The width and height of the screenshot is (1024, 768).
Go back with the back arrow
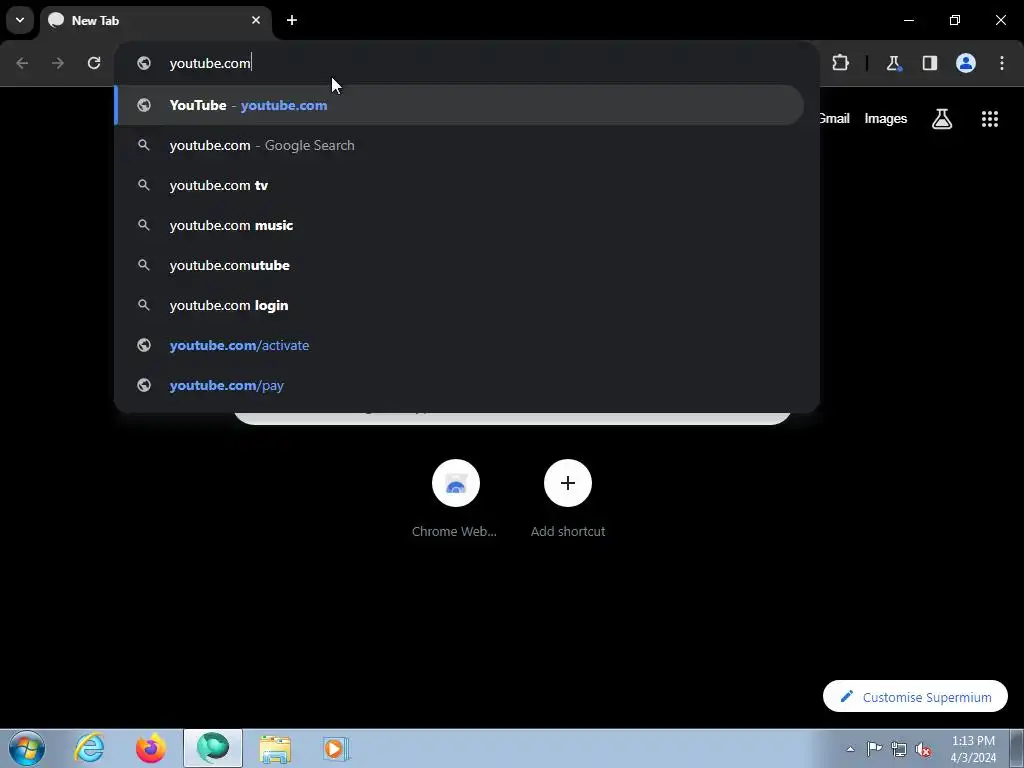(x=22, y=63)
